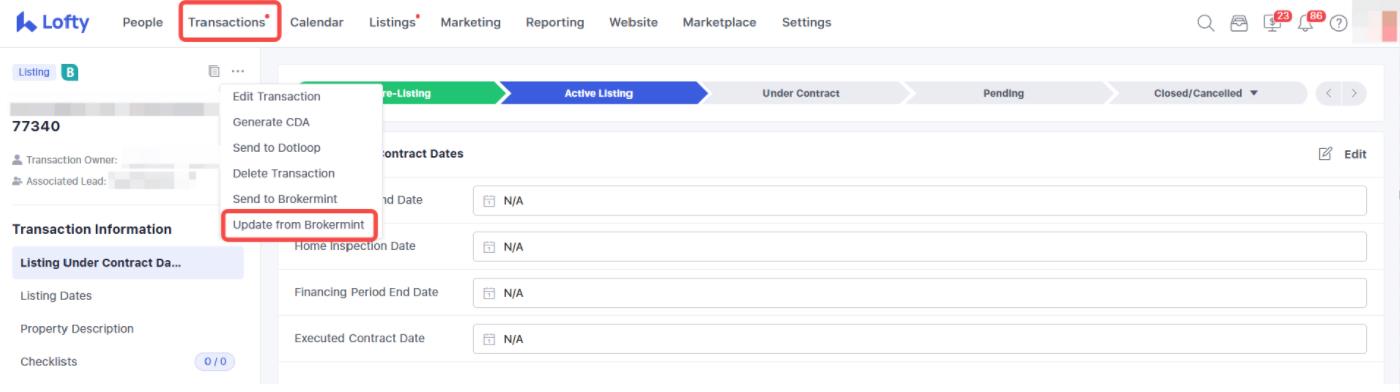Click calendar icon in Home Inspection Date field
This screenshot has width=1400, height=392.
(x=489, y=247)
